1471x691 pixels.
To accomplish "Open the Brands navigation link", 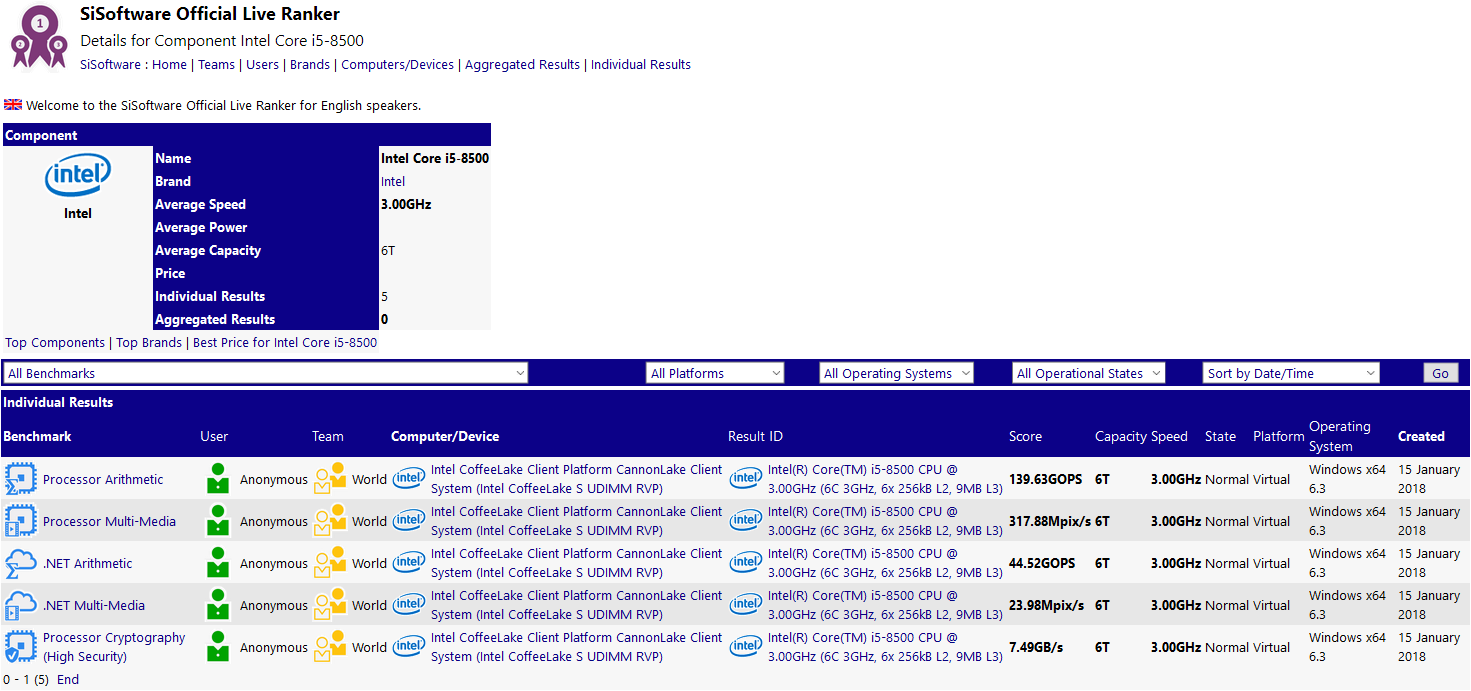I will (x=310, y=64).
